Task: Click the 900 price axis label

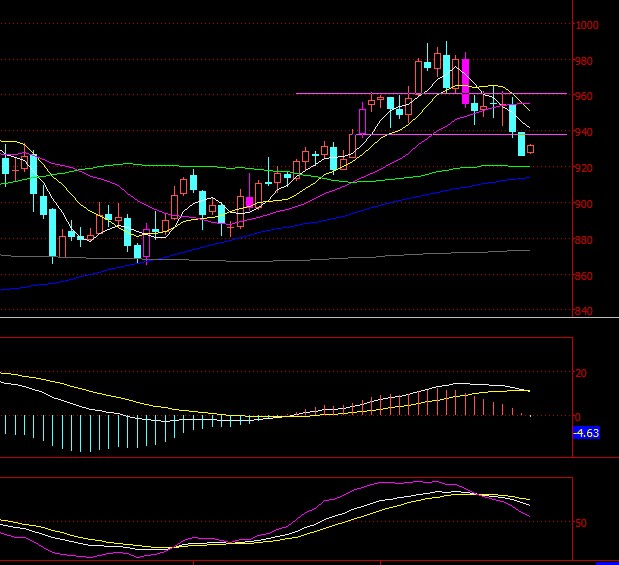Action: pos(584,204)
